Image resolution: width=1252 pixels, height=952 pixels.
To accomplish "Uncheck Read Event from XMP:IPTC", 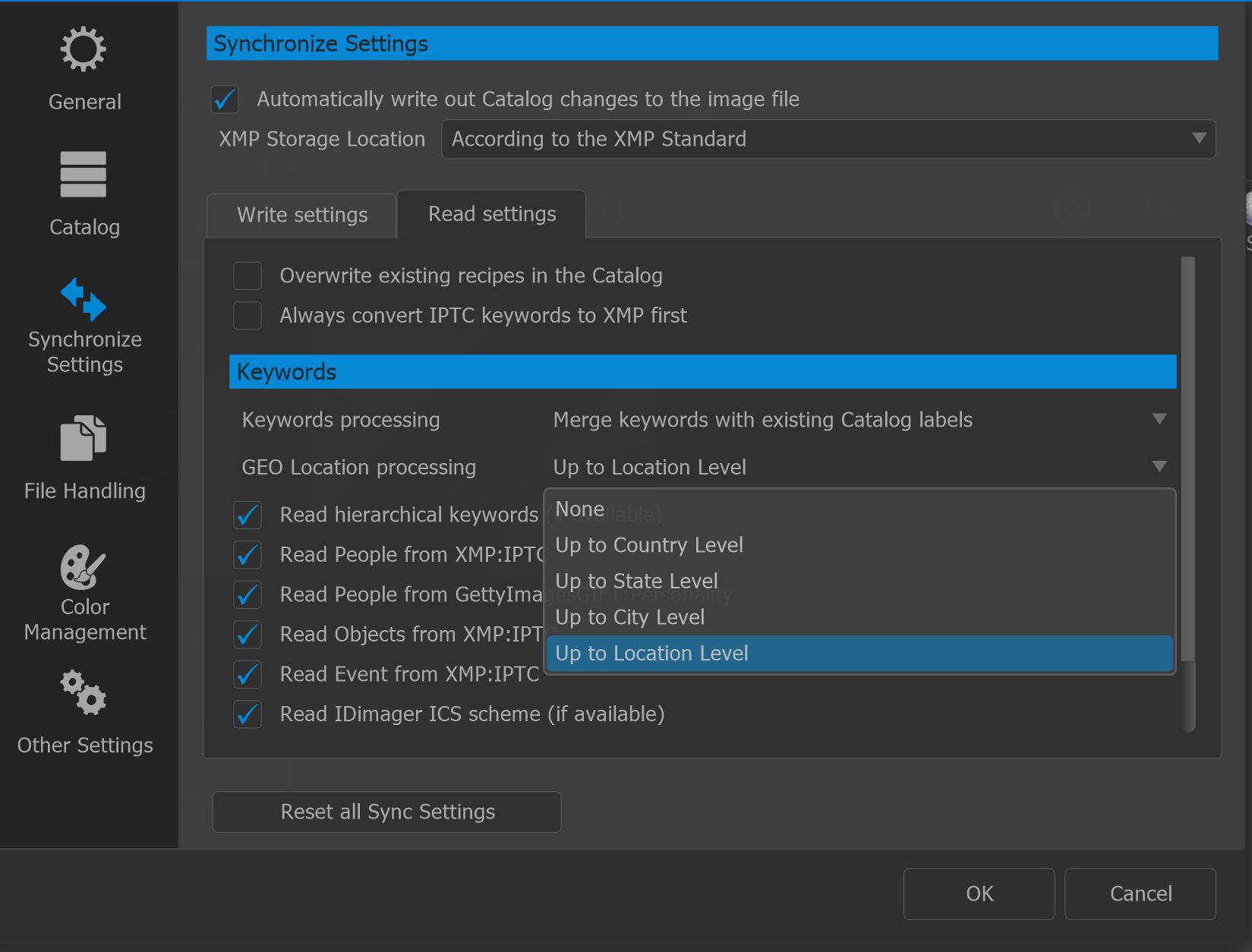I will tap(248, 675).
